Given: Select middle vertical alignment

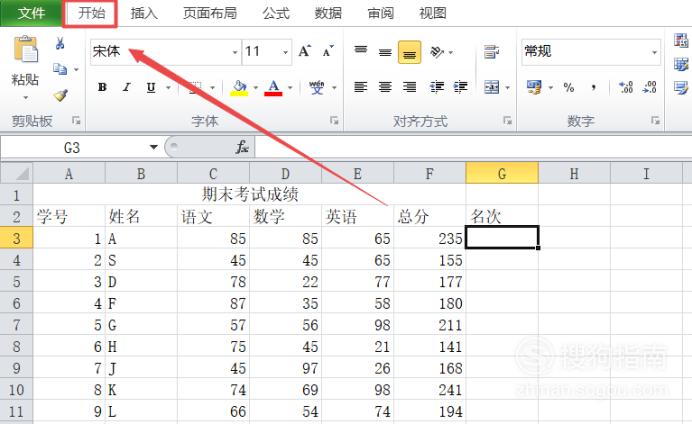Looking at the screenshot, I should click(385, 52).
